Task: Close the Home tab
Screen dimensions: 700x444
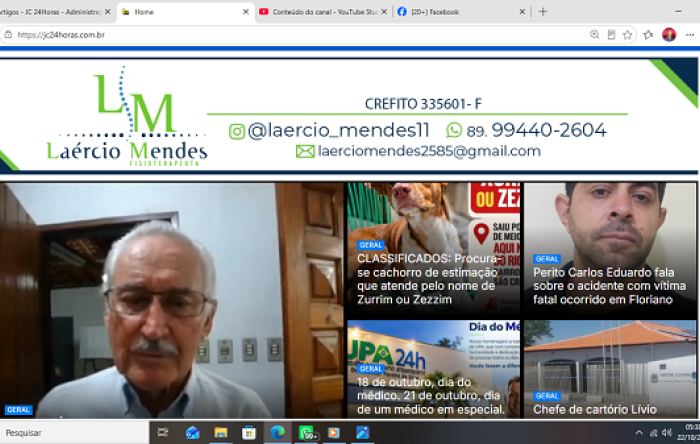Action: [x=246, y=12]
